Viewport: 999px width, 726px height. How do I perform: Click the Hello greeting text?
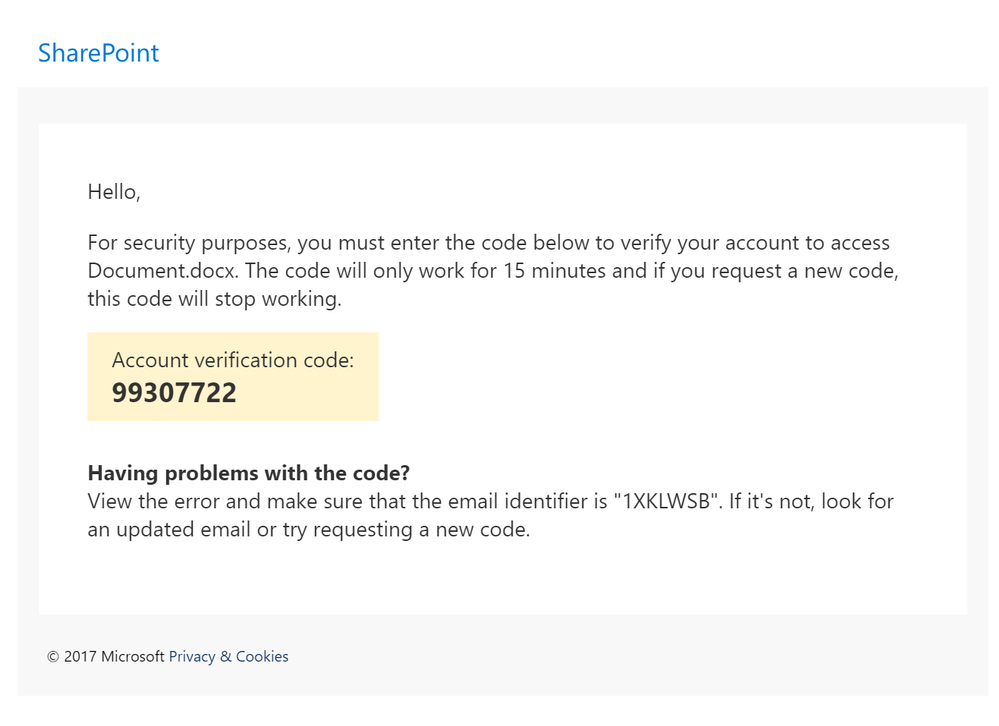coord(114,192)
